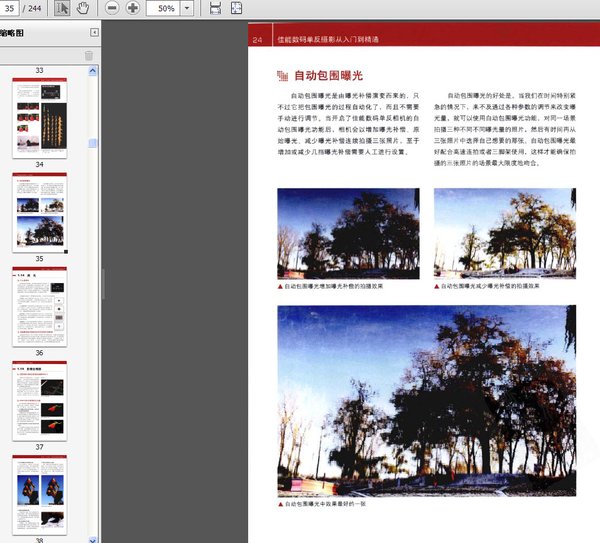Click the zoom out minus button

pos(110,8)
